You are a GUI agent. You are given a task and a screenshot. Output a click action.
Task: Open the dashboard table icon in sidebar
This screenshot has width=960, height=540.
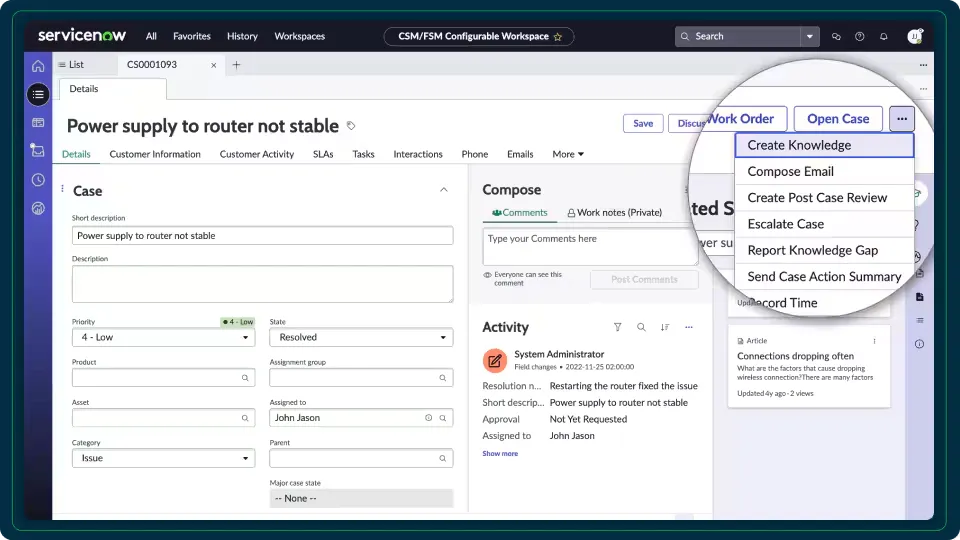click(38, 122)
